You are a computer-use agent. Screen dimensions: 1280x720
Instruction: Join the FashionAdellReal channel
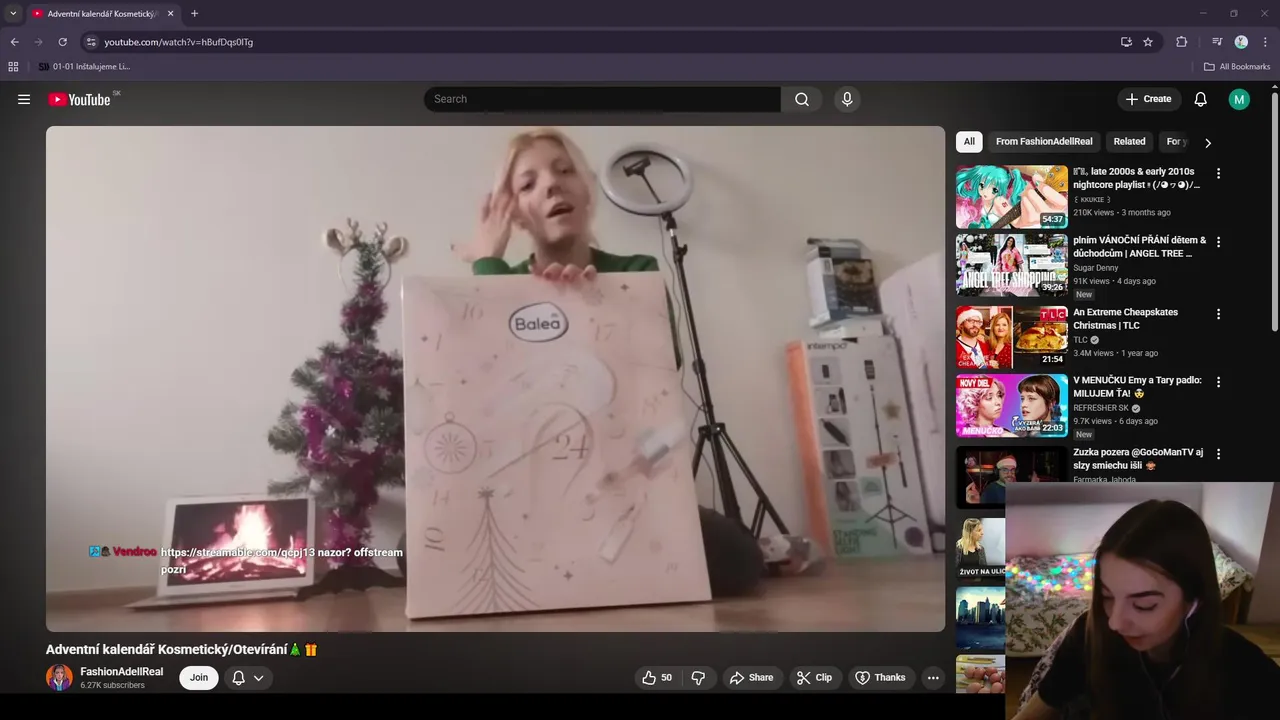tap(199, 678)
